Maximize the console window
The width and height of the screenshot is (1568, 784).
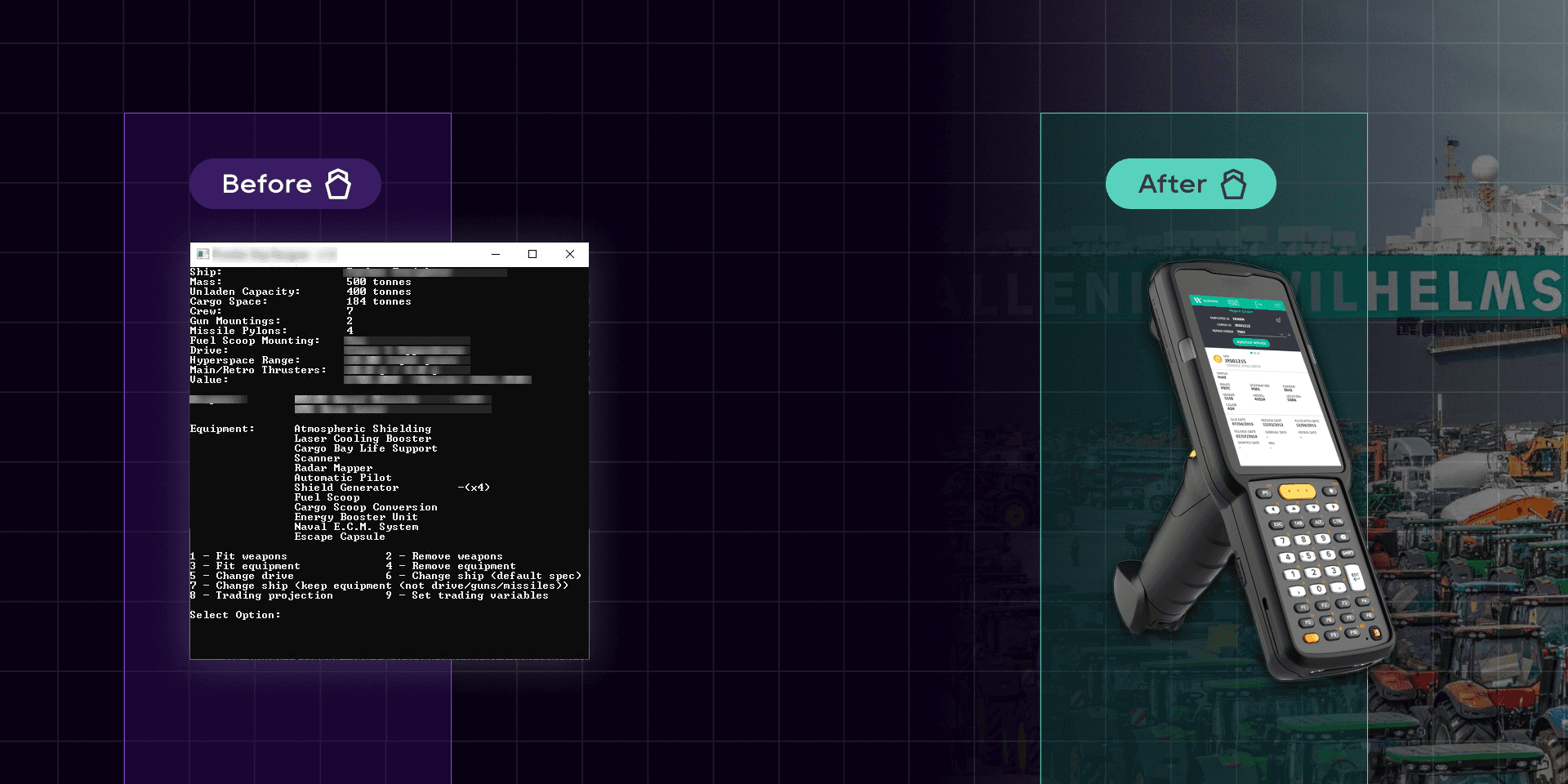(532, 254)
